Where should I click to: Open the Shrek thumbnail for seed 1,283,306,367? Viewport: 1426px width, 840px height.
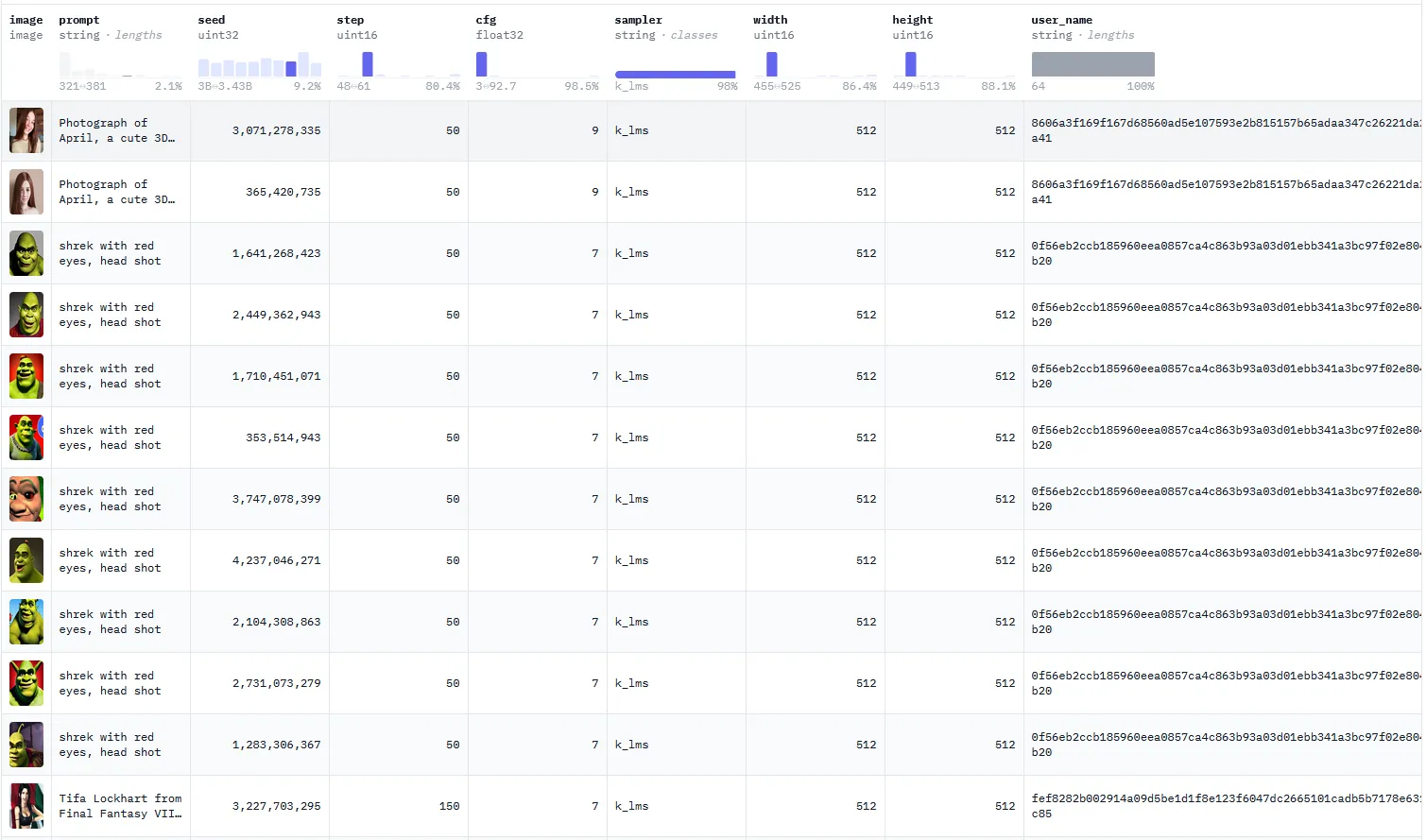(26, 745)
